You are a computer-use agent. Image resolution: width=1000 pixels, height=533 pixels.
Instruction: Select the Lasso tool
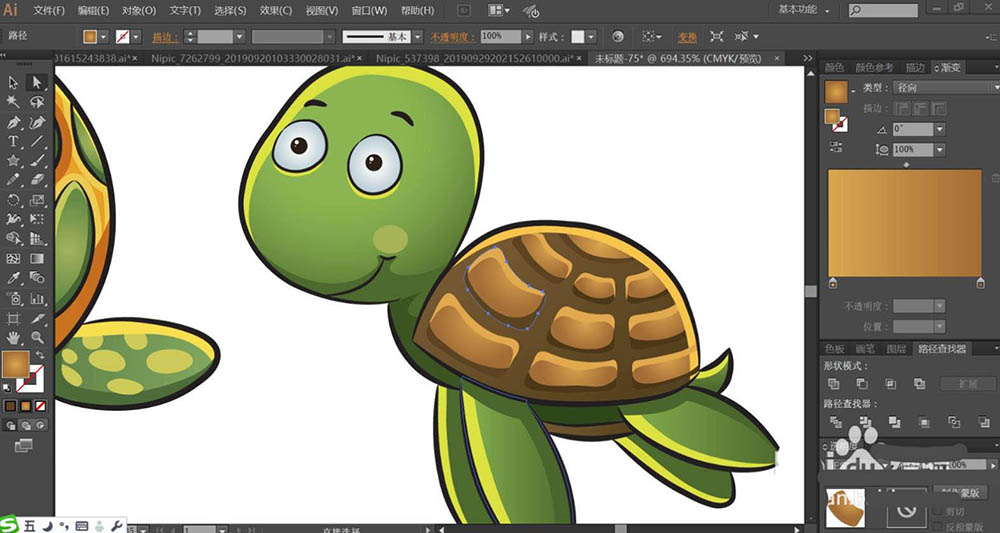tap(37, 102)
